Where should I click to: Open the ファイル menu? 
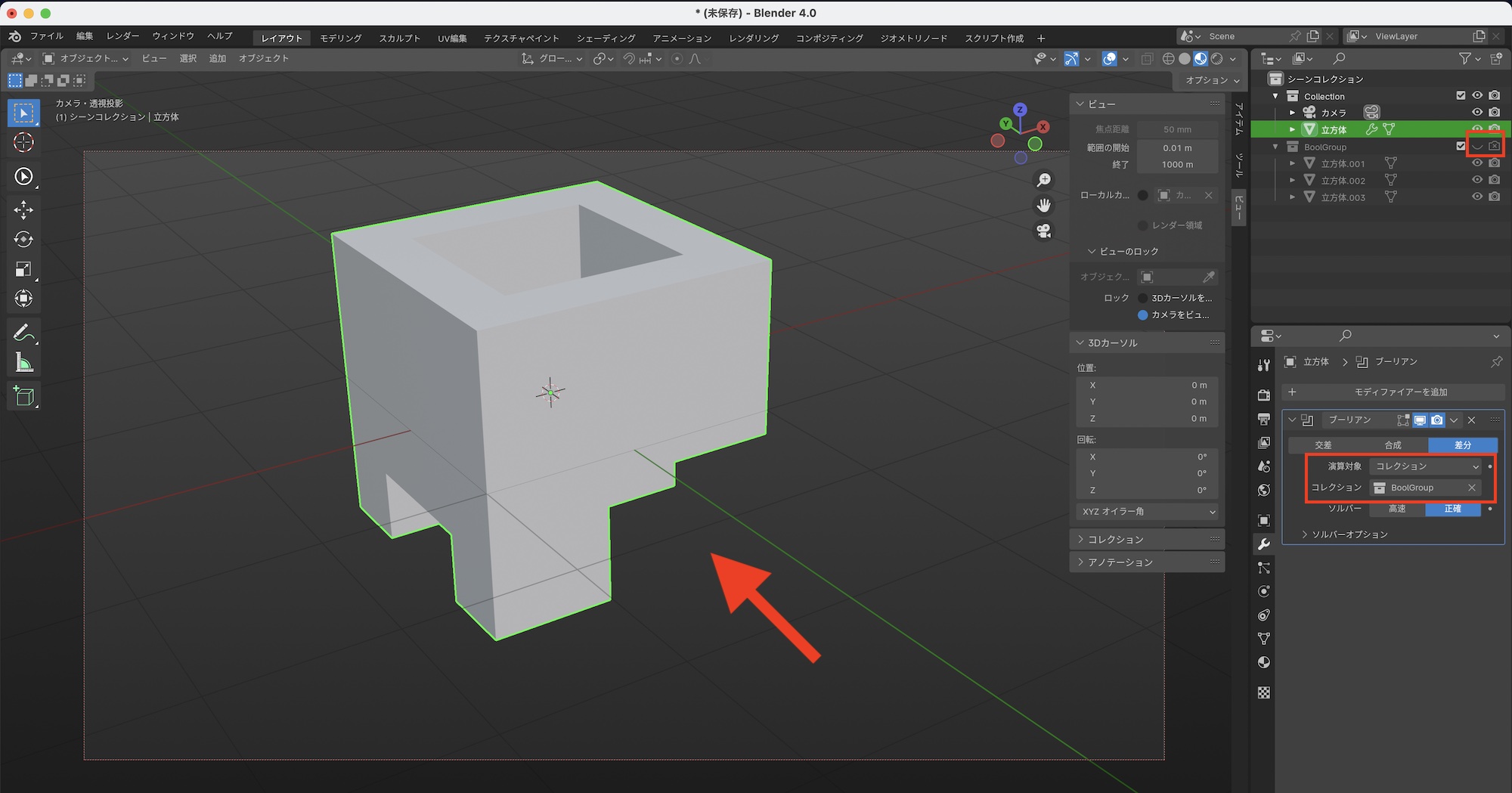(46, 36)
